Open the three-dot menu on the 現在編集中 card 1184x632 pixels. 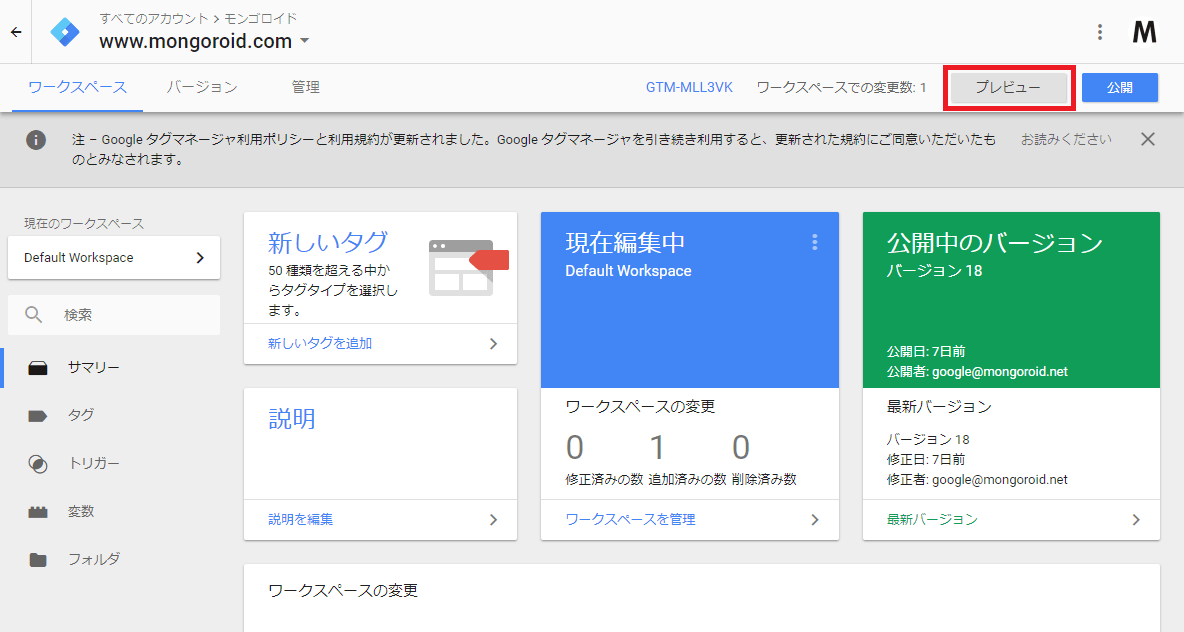[814, 242]
